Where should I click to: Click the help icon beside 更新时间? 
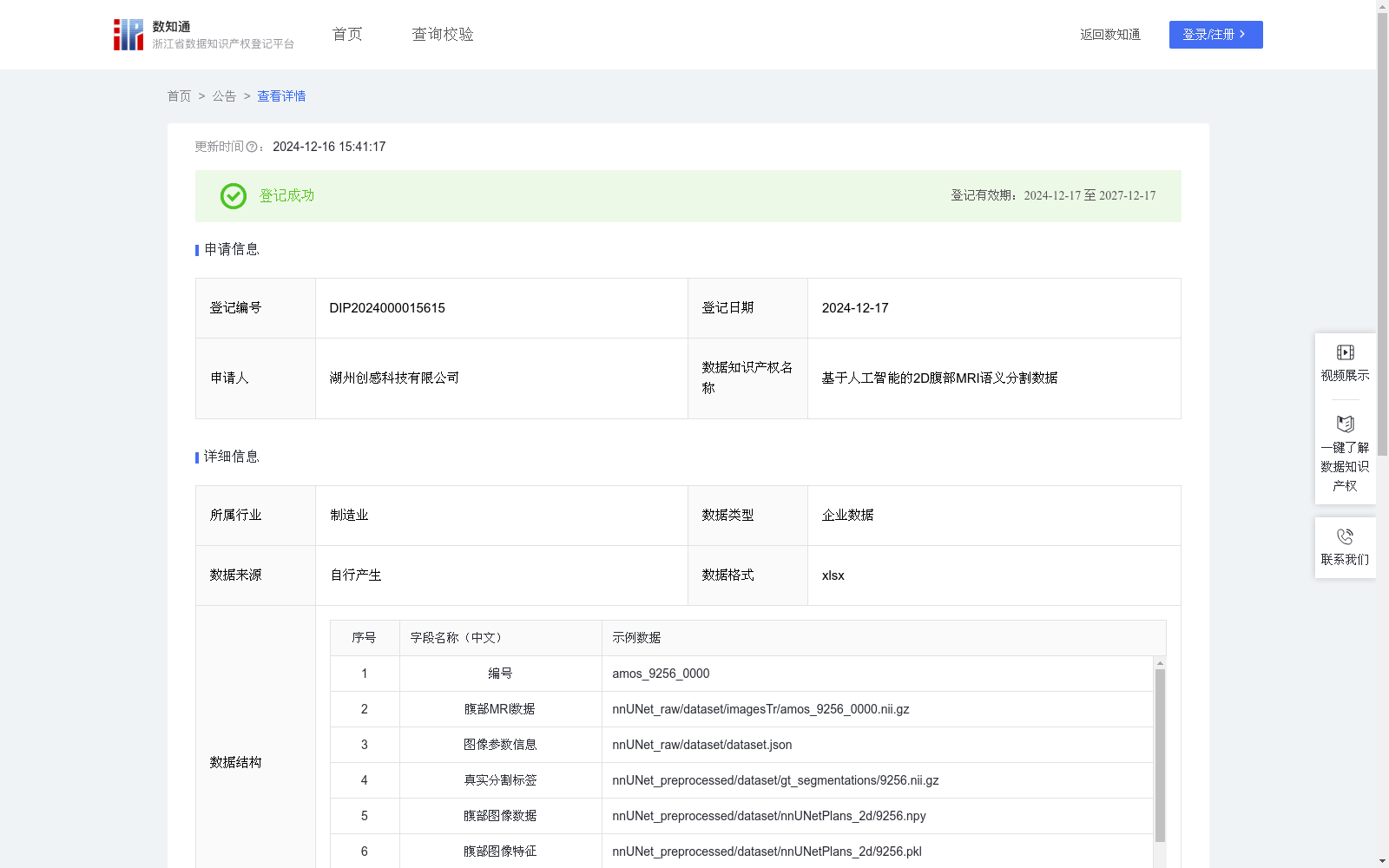[x=252, y=148]
